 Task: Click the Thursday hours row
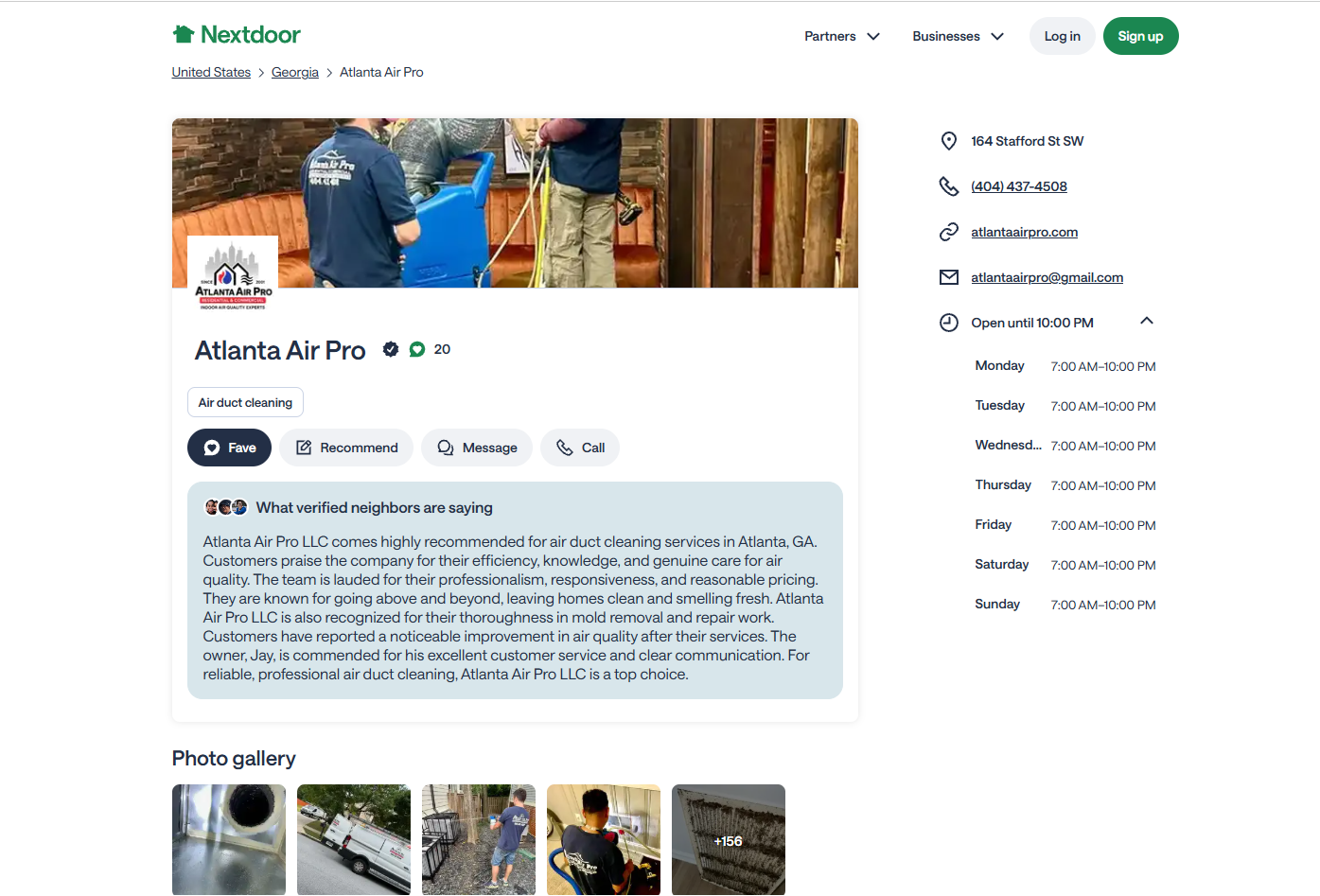click(x=1065, y=485)
